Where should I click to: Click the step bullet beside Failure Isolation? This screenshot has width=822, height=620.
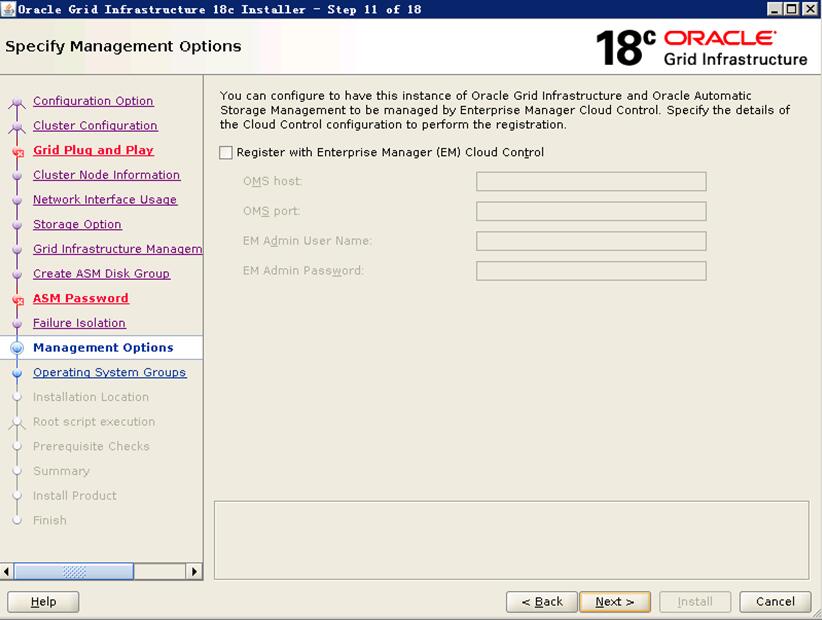[17, 323]
